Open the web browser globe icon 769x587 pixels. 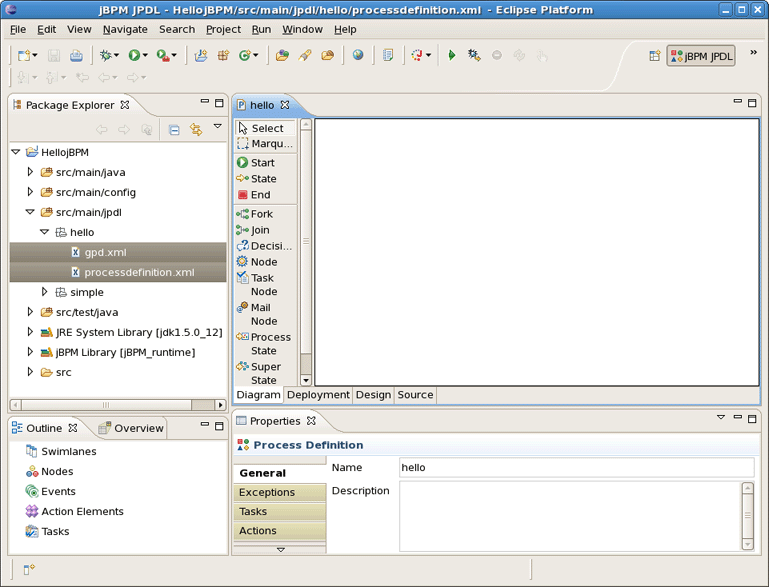(358, 55)
